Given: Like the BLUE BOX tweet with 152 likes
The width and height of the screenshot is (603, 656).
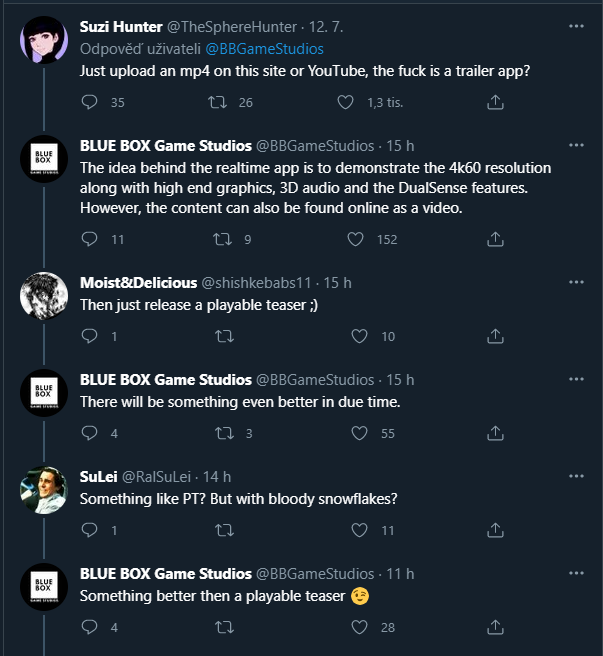Looking at the screenshot, I should 354,239.
